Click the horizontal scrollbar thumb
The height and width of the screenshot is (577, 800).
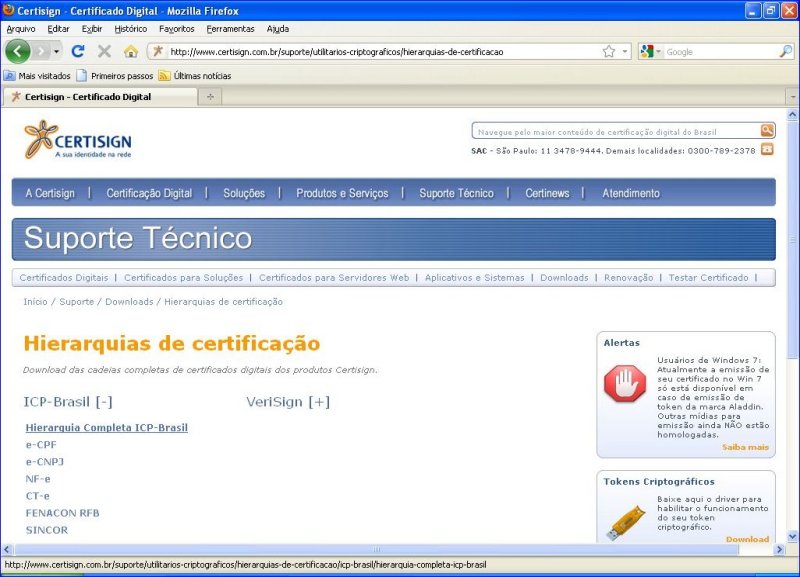tap(377, 549)
